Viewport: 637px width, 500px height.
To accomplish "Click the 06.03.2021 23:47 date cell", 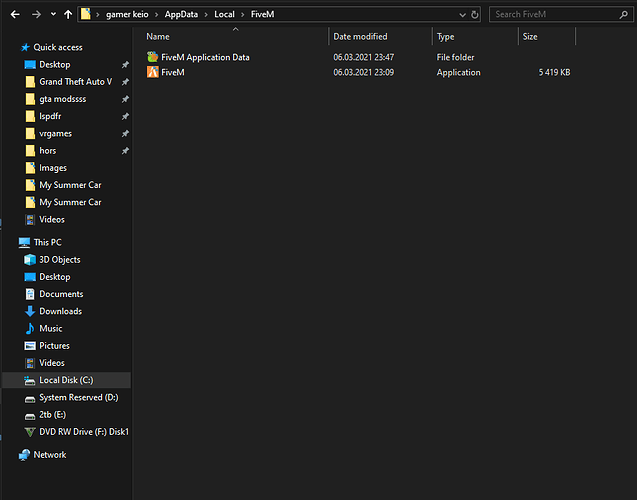I will pos(364,57).
